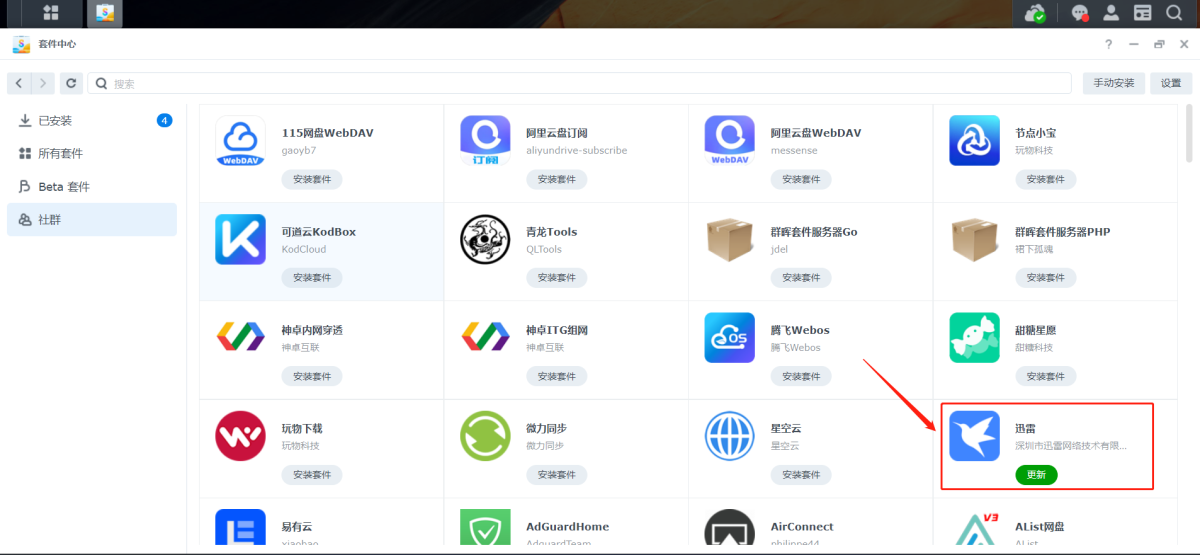This screenshot has width=1200, height=555.
Task: Install the 可道云KodBox package
Action: (x=312, y=277)
